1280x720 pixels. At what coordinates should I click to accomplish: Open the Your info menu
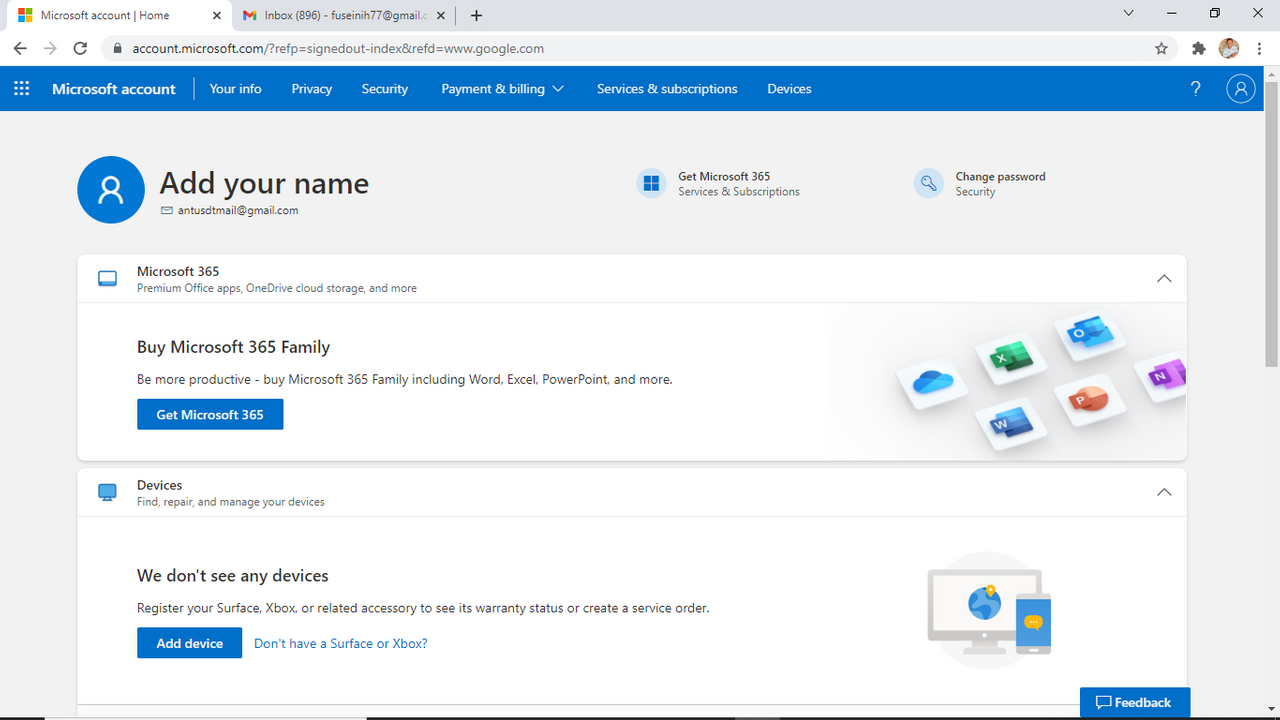tap(236, 89)
